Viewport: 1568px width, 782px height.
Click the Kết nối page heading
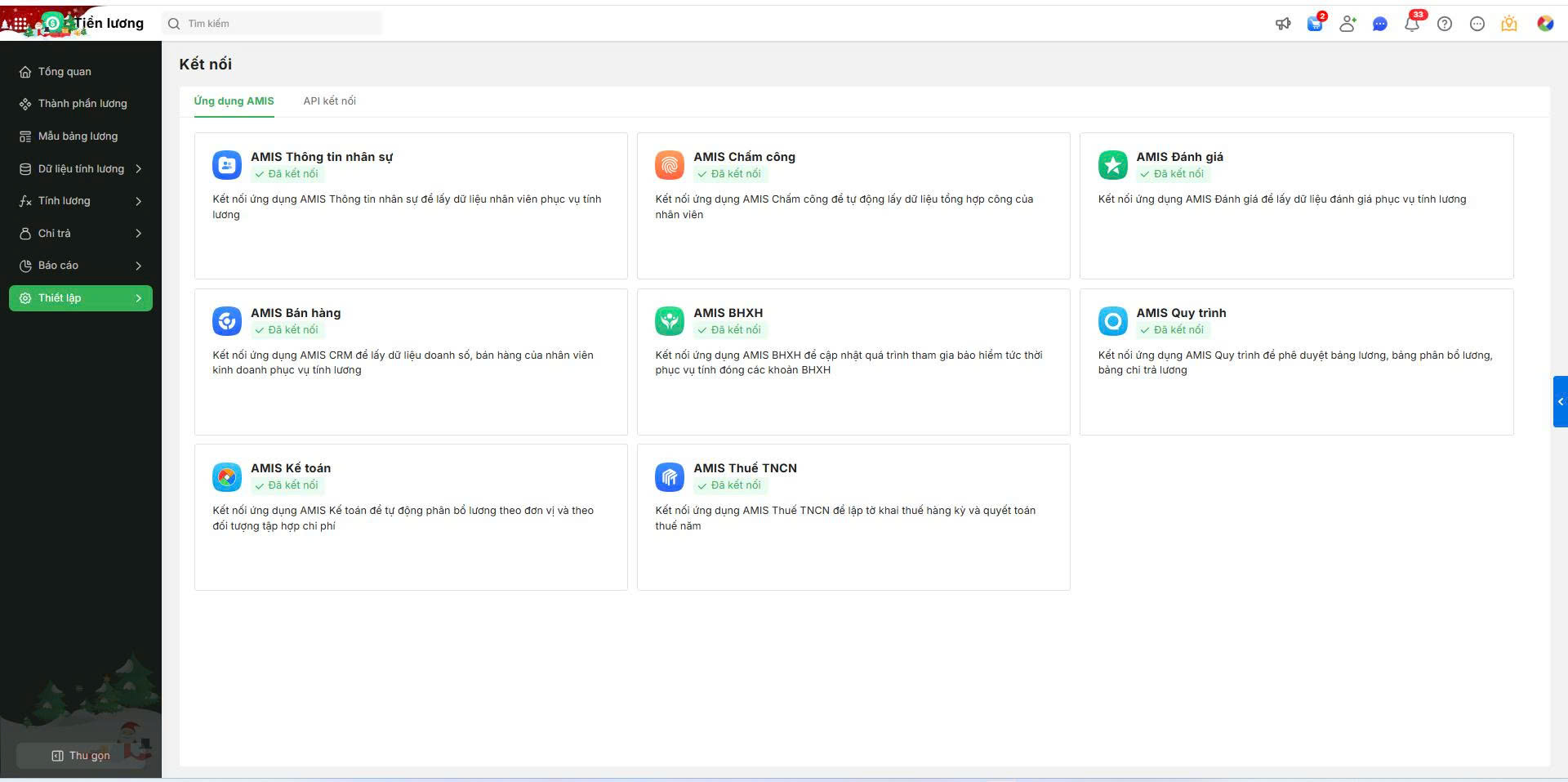click(206, 65)
